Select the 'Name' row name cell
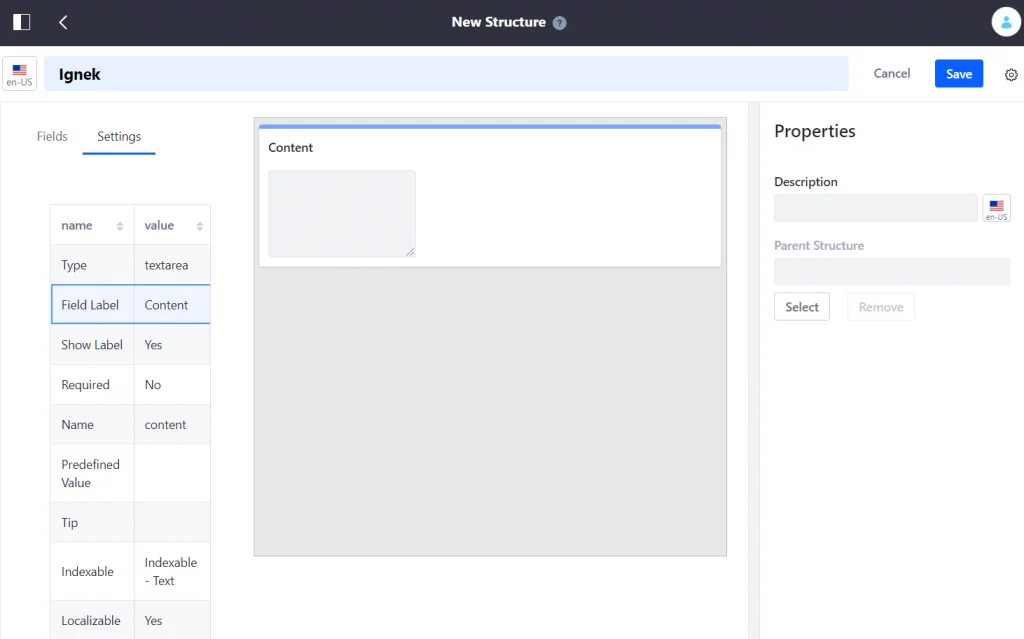 (x=92, y=424)
